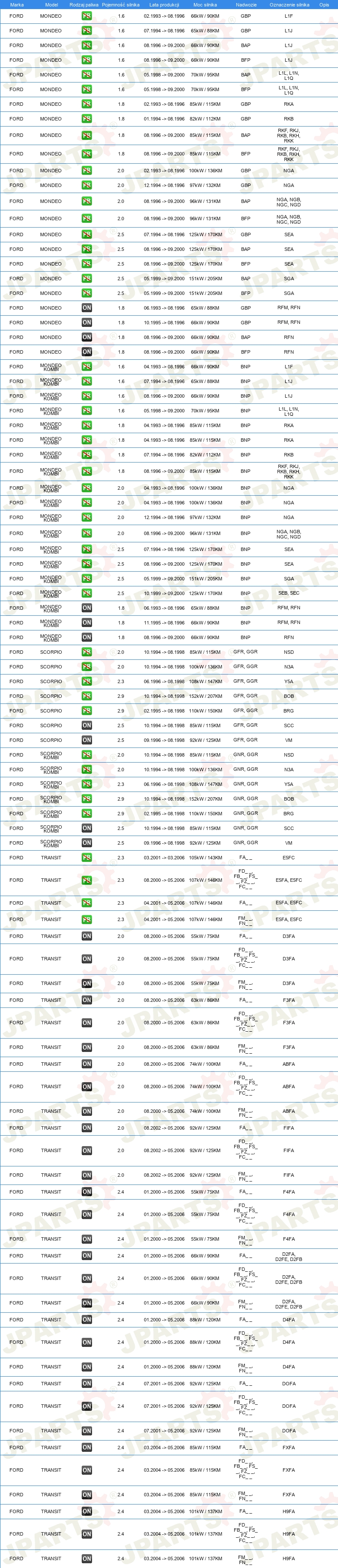
Task: Click petrol icon in Mondeo Kombi SEB, SEC row
Action: click(x=86, y=593)
